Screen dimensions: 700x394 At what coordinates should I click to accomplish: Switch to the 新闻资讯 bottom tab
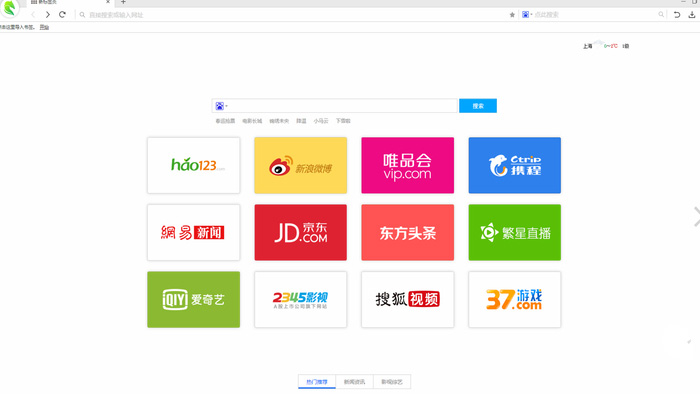click(x=354, y=382)
